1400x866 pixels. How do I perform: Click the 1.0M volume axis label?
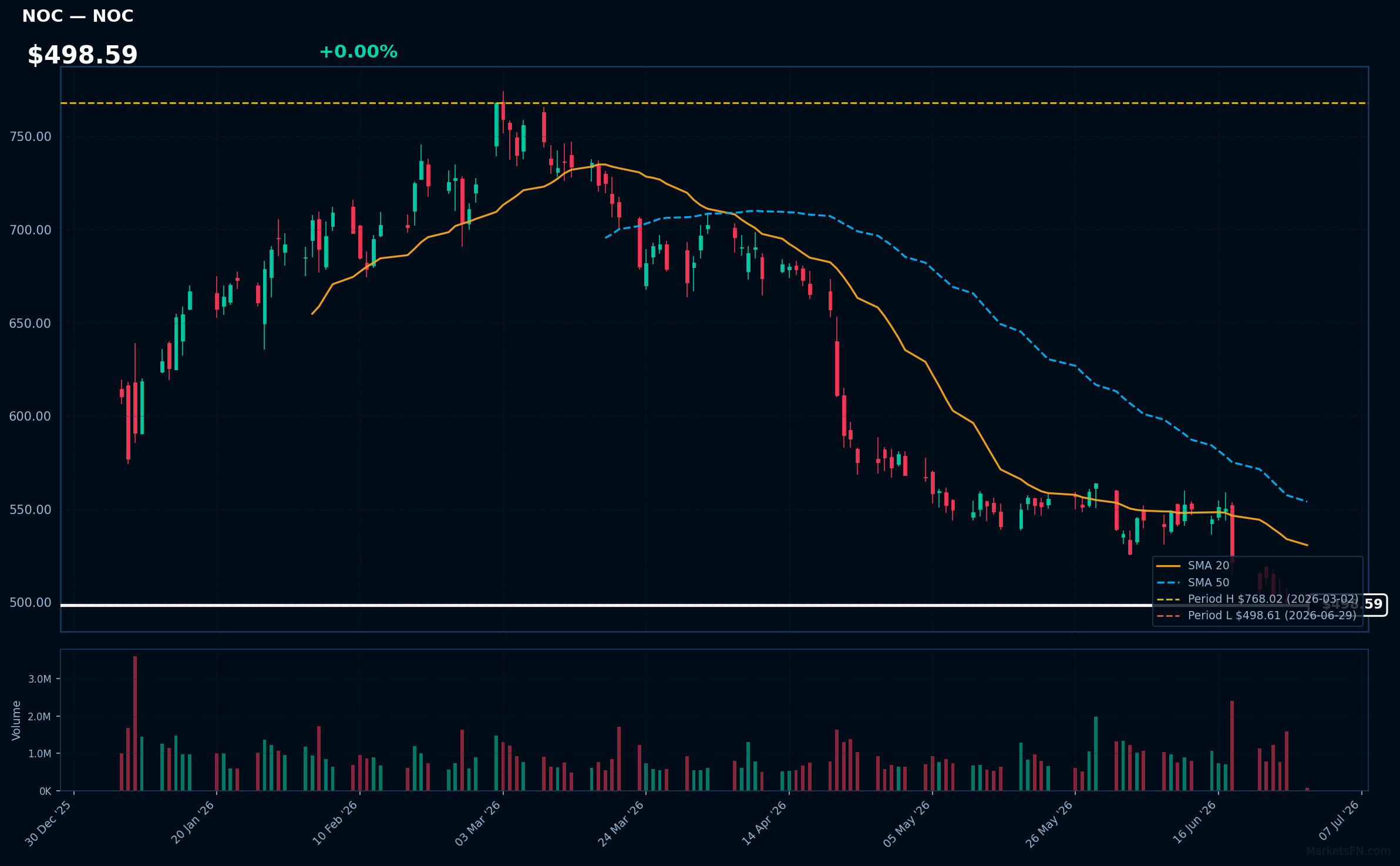click(40, 754)
